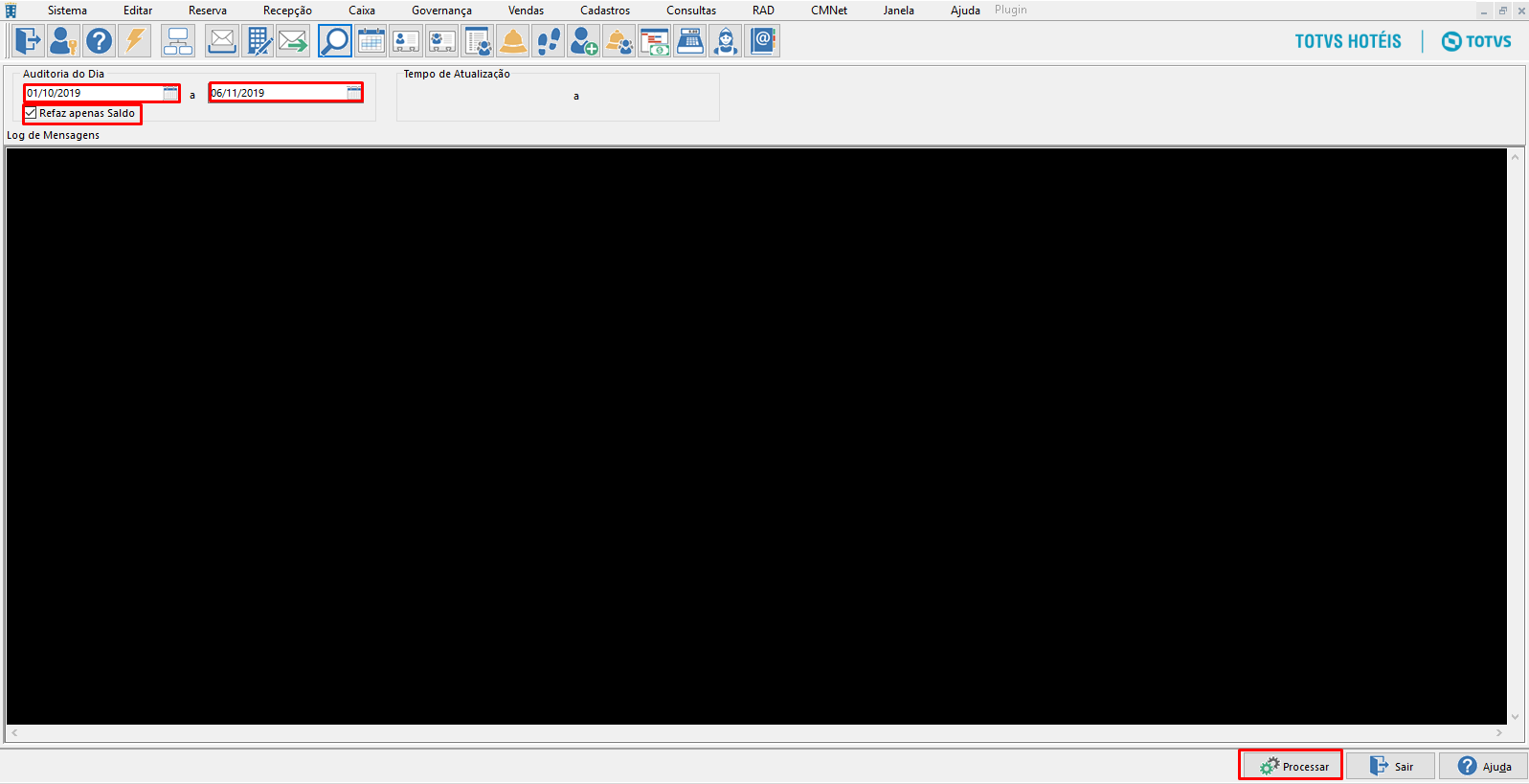Click the log vertical scrollbar up arrow
The image size is (1529, 784).
[1515, 156]
